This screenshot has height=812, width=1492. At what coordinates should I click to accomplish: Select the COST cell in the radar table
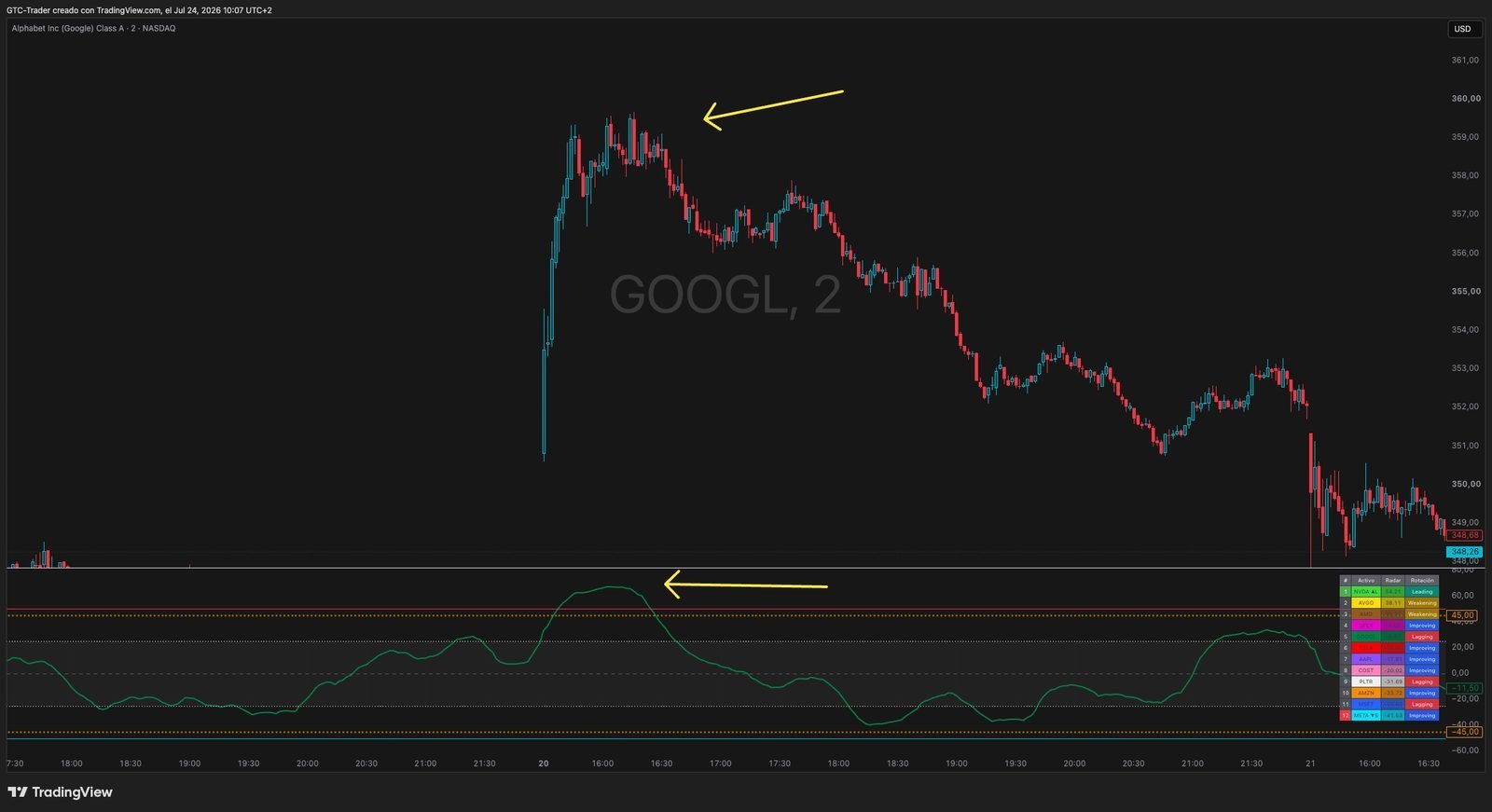pyautogui.click(x=1366, y=670)
